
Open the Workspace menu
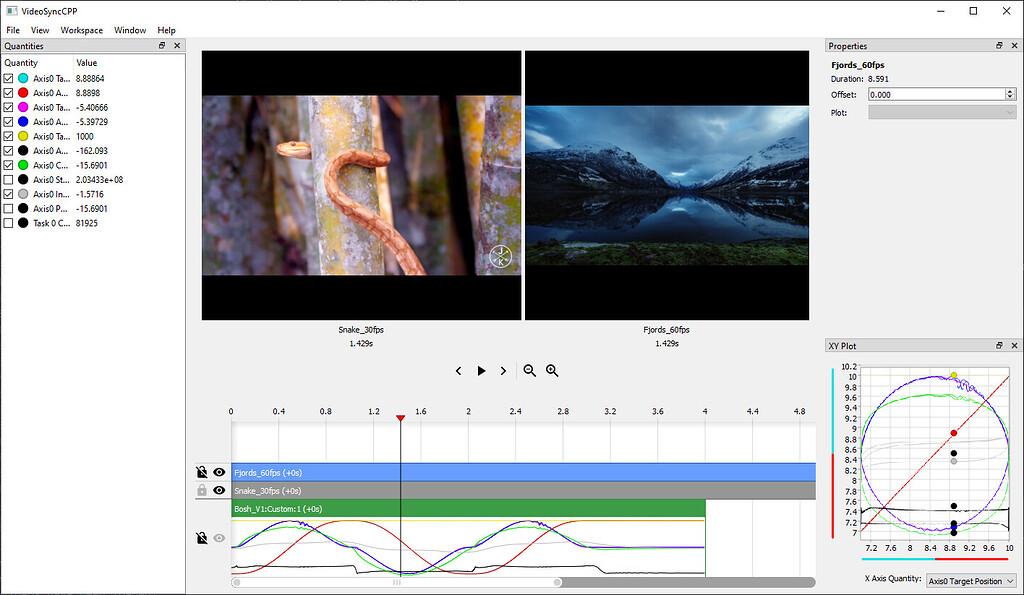pyautogui.click(x=81, y=30)
